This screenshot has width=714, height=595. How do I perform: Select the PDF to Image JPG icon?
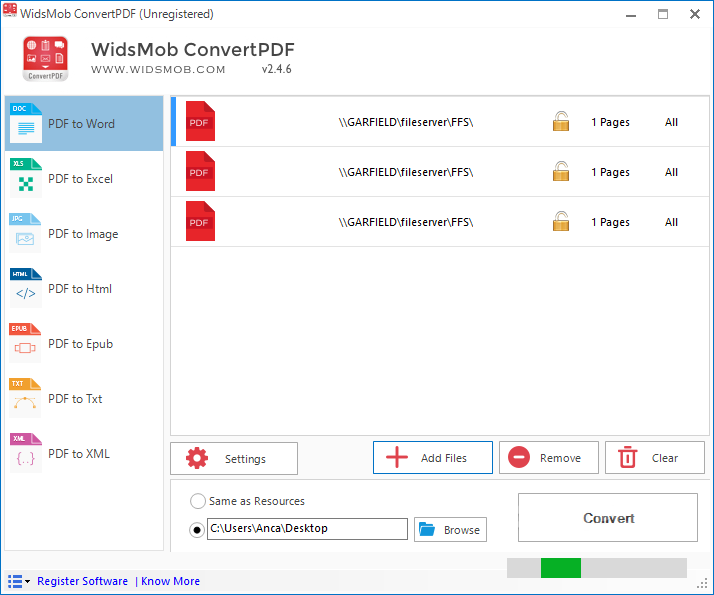point(26,233)
